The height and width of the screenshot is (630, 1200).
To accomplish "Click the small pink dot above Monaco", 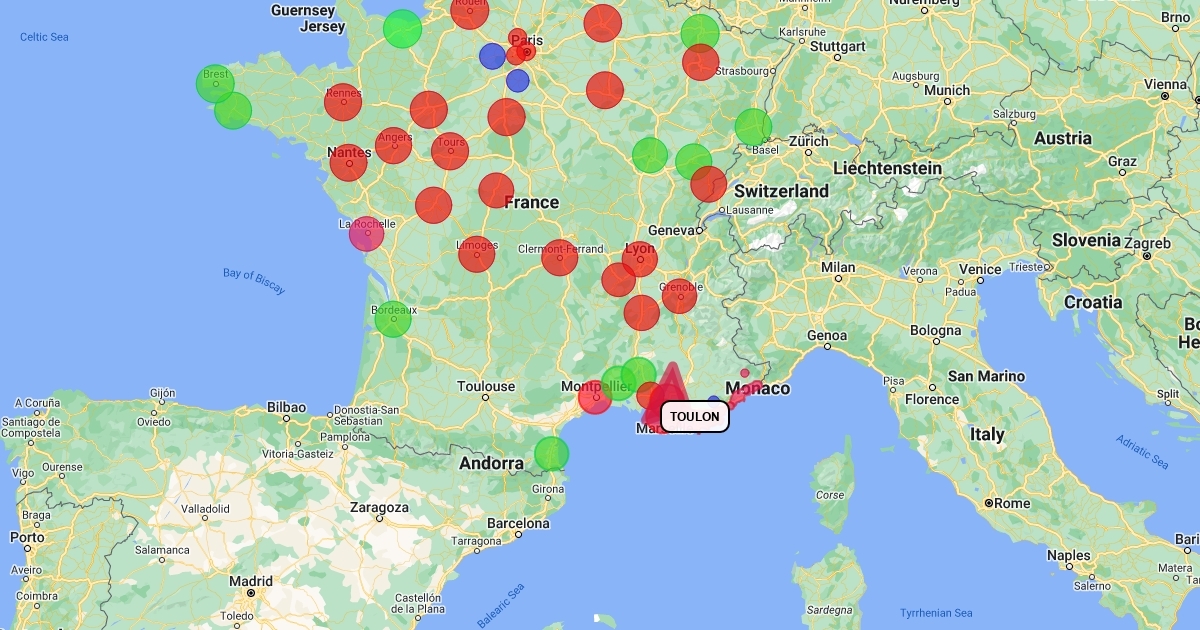I will click(745, 373).
